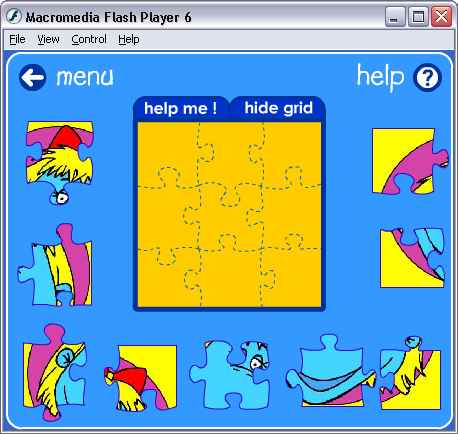Open the File menu

click(x=17, y=39)
